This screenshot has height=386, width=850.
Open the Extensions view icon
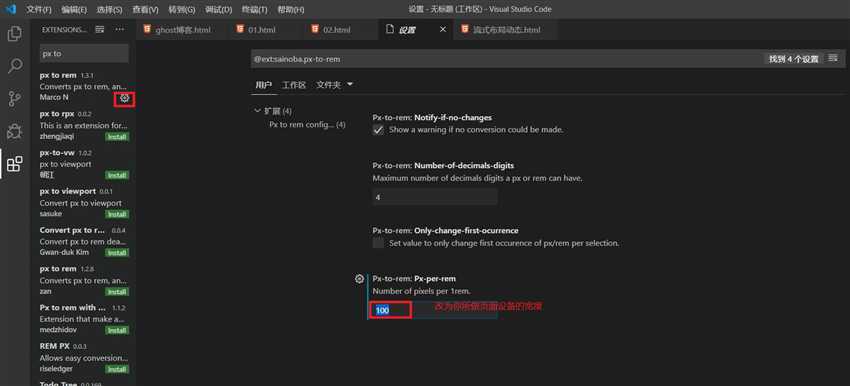pyautogui.click(x=15, y=164)
